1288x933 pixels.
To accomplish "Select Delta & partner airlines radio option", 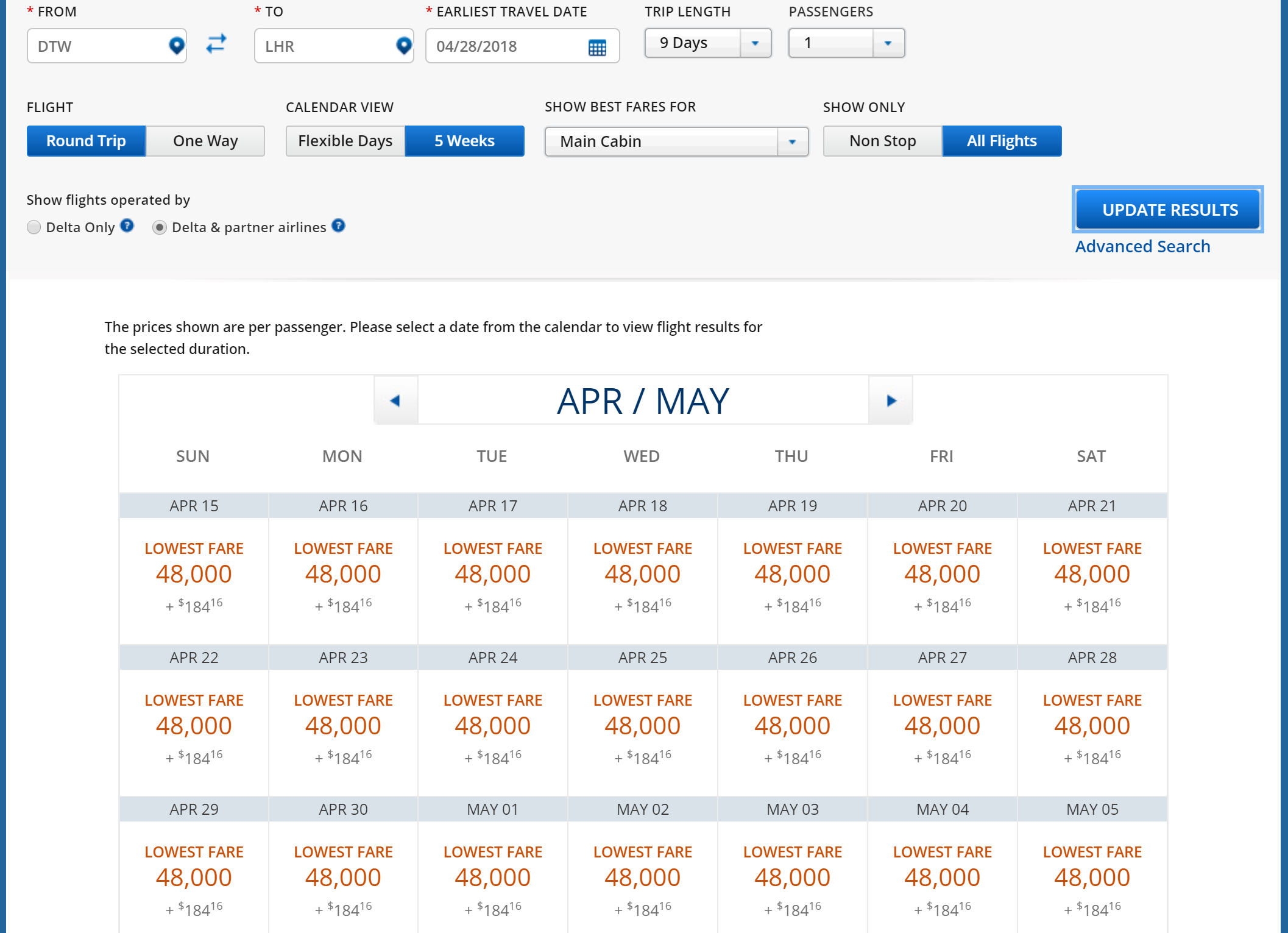I will pyautogui.click(x=160, y=227).
